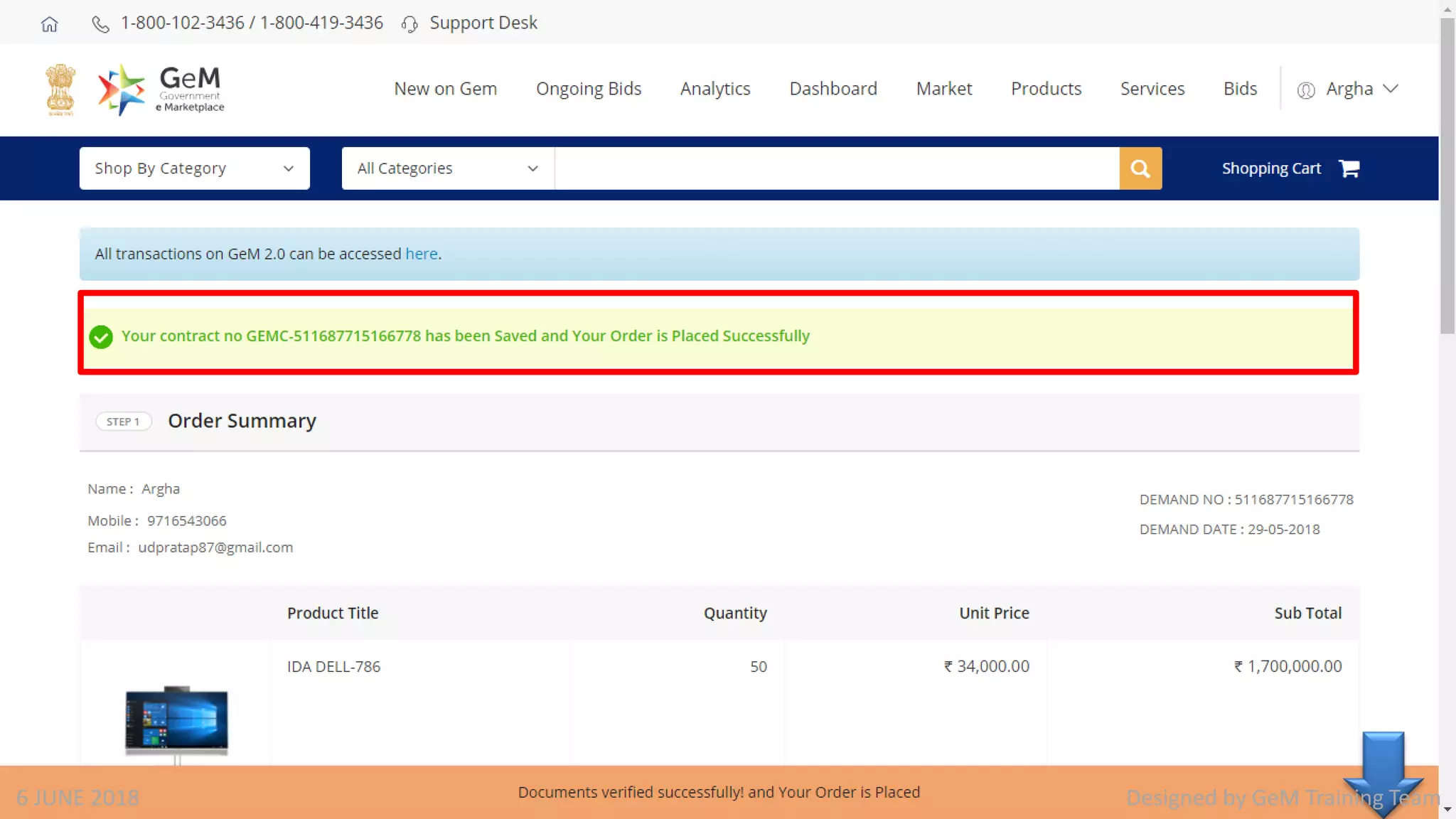
Task: Click the user profile icon beside Argha
Action: [1305, 90]
